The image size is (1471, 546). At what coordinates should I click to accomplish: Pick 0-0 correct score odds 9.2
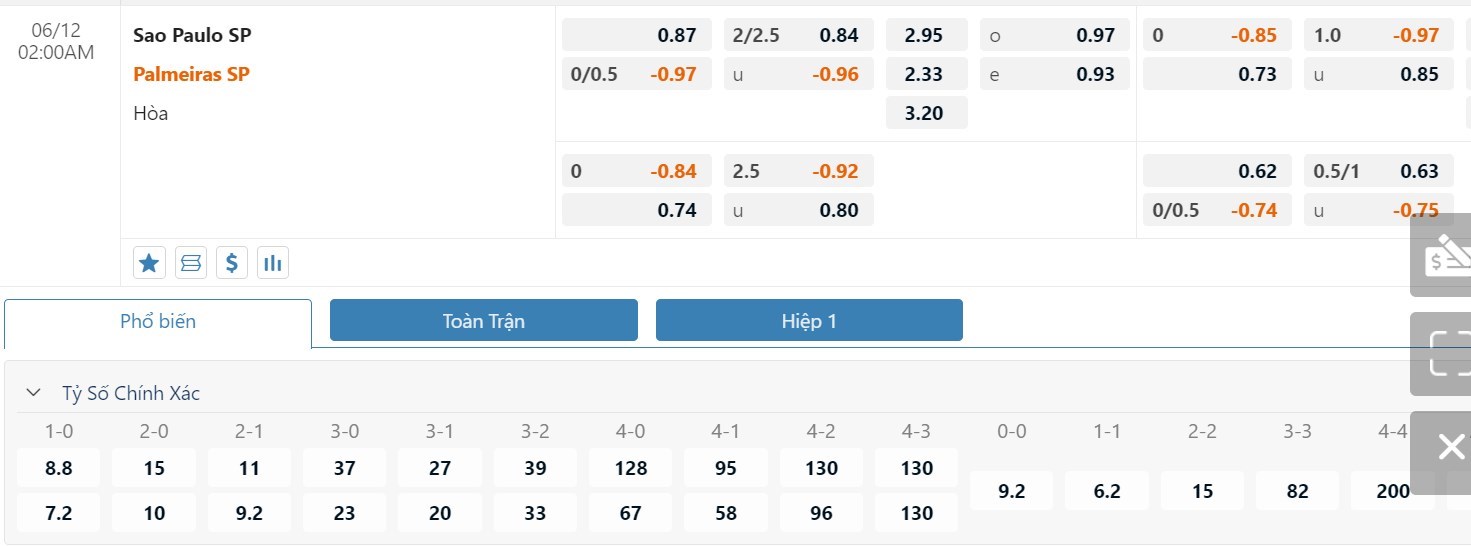(1012, 491)
